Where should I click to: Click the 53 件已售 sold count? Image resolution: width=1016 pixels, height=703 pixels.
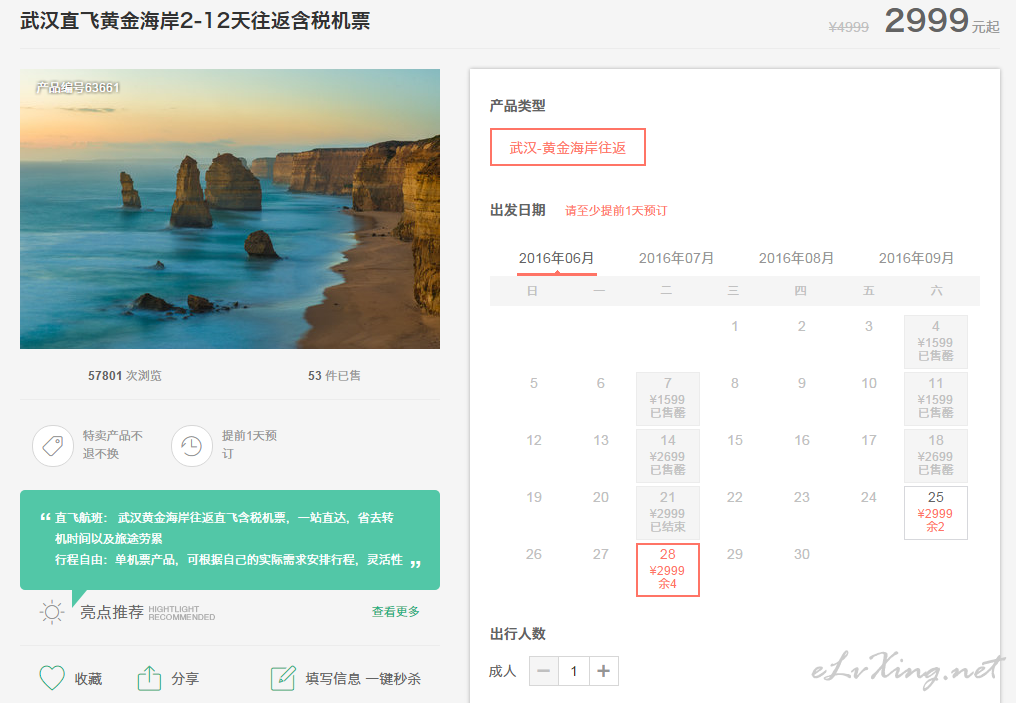tap(334, 376)
